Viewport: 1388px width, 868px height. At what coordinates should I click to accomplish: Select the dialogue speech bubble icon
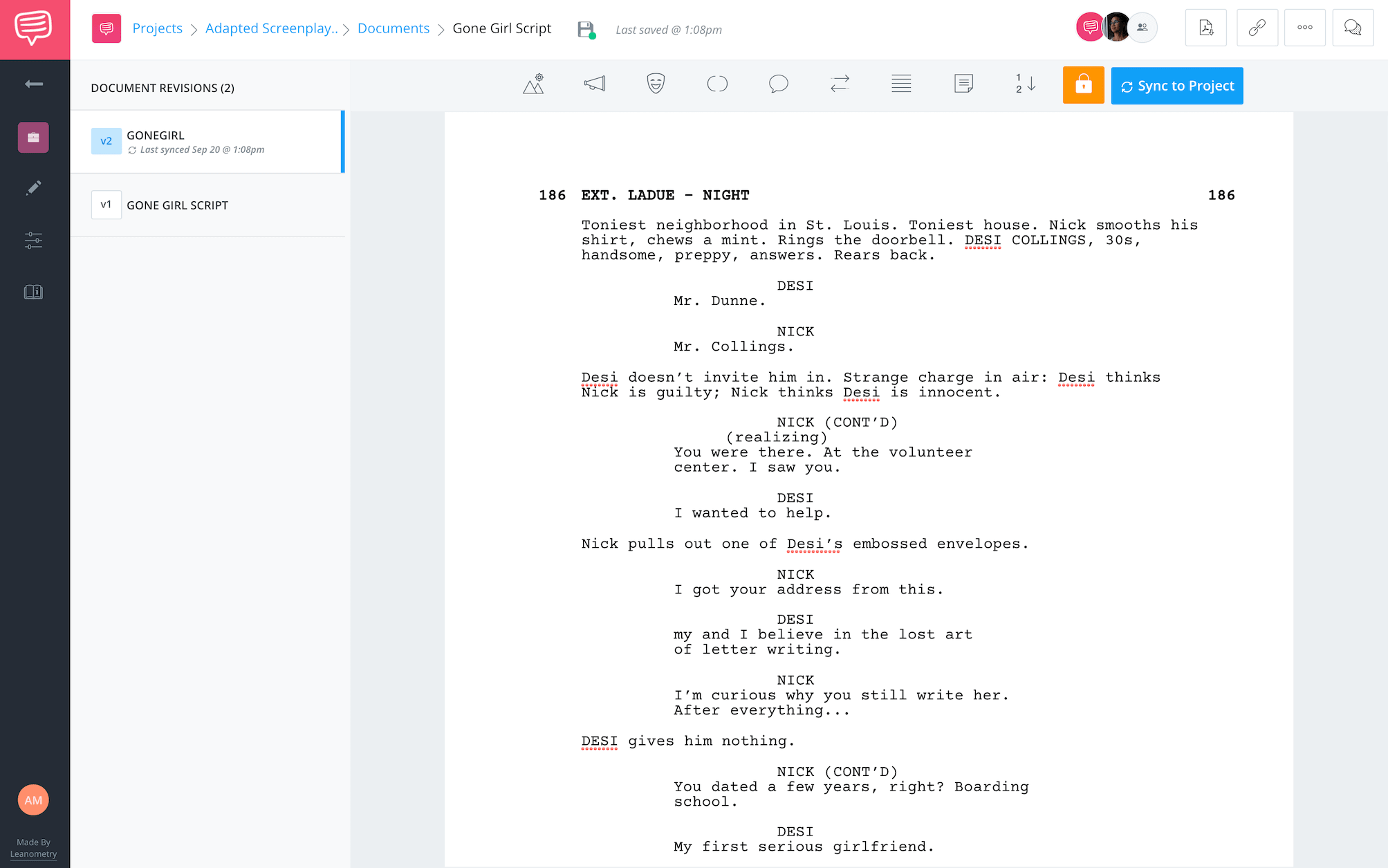coord(778,84)
